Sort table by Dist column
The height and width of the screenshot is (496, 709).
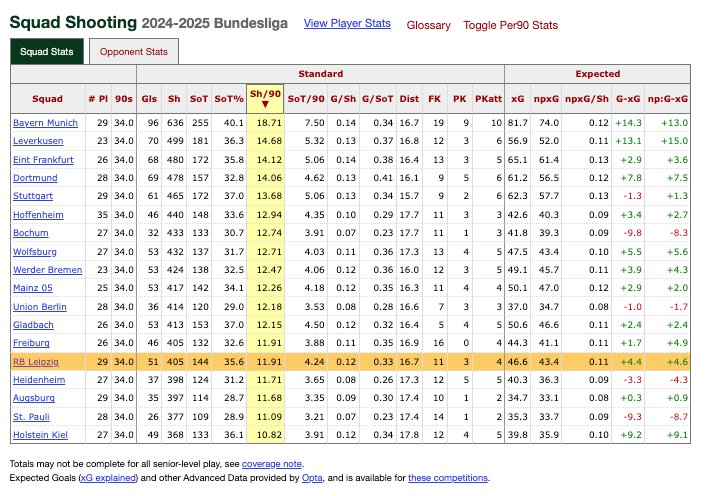[x=409, y=99]
